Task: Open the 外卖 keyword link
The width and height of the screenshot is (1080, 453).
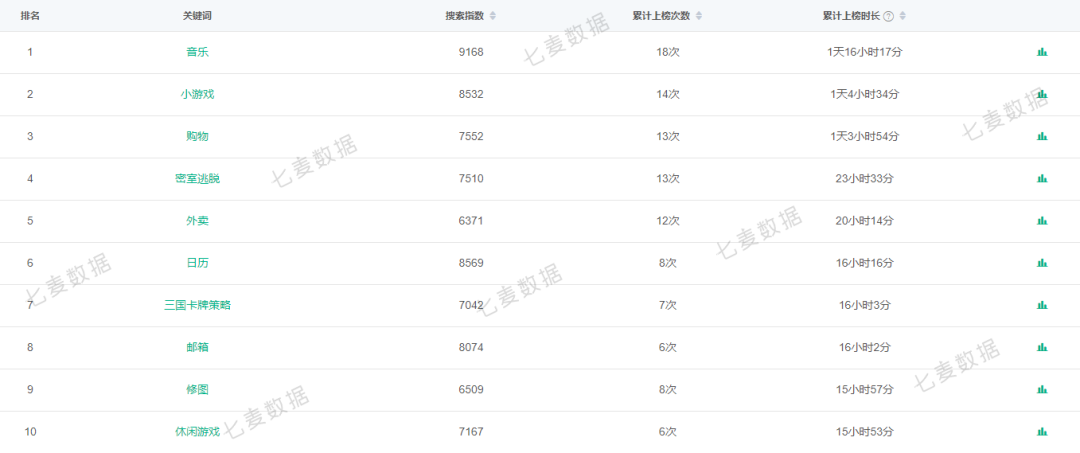Action: [198, 221]
